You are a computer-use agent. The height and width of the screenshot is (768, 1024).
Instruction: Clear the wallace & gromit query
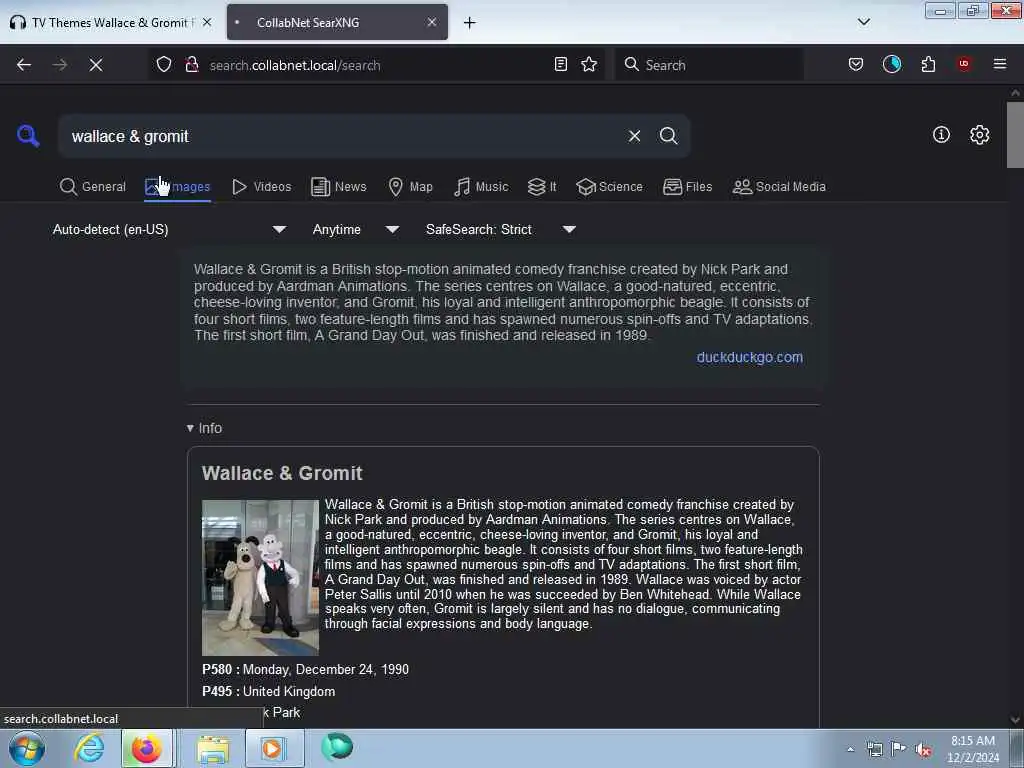point(634,136)
